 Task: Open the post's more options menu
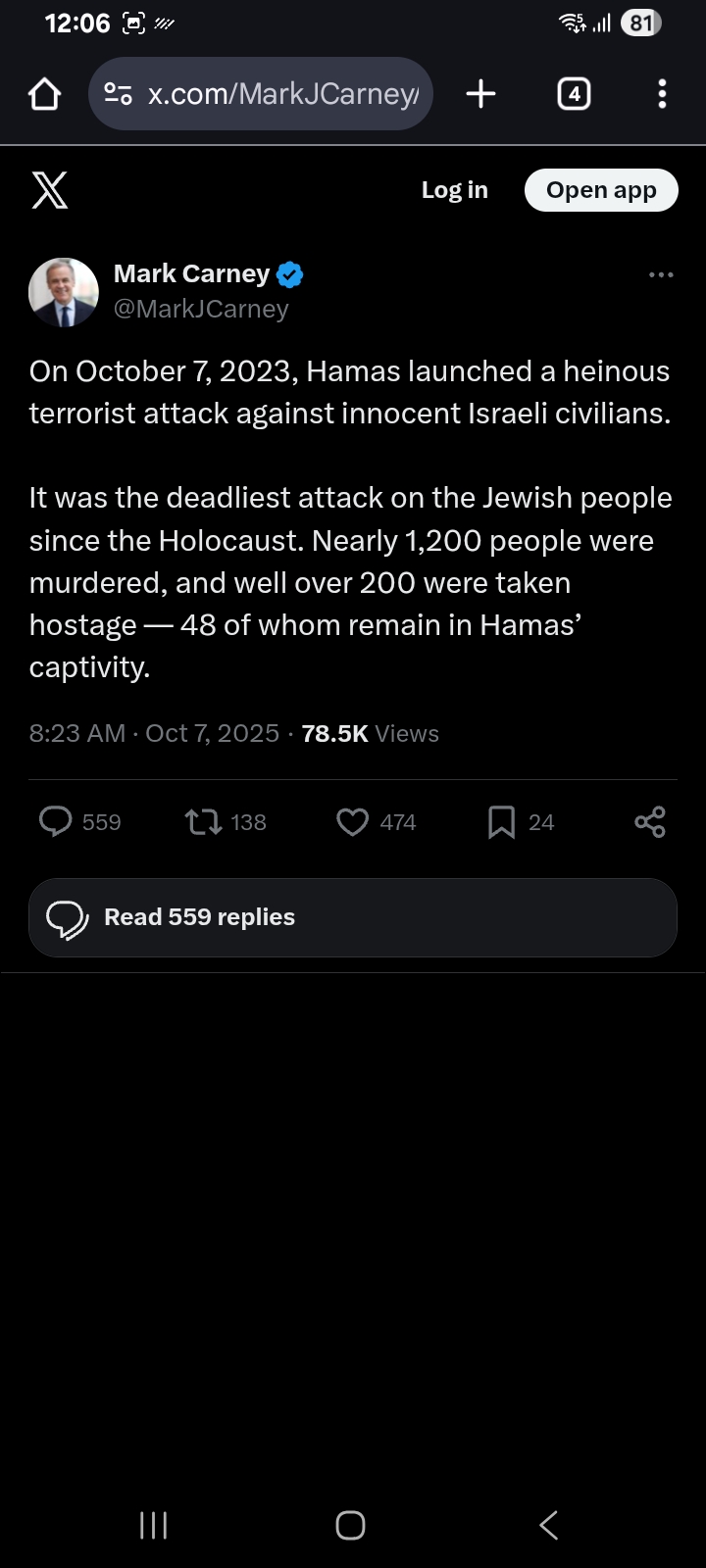(661, 275)
